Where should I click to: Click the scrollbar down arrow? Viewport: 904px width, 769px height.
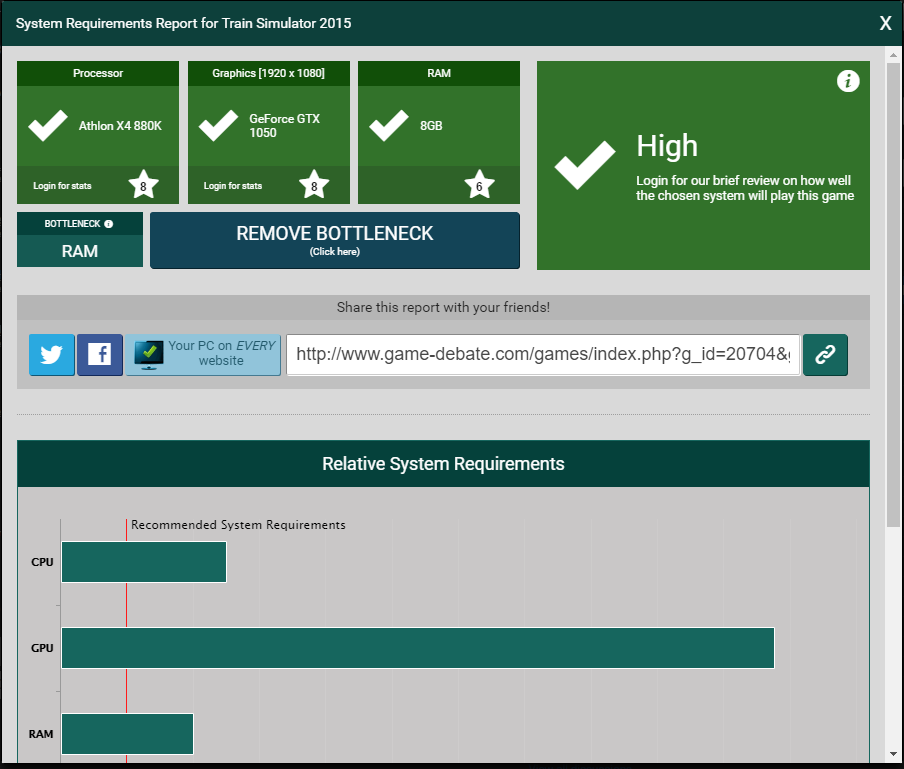[893, 753]
